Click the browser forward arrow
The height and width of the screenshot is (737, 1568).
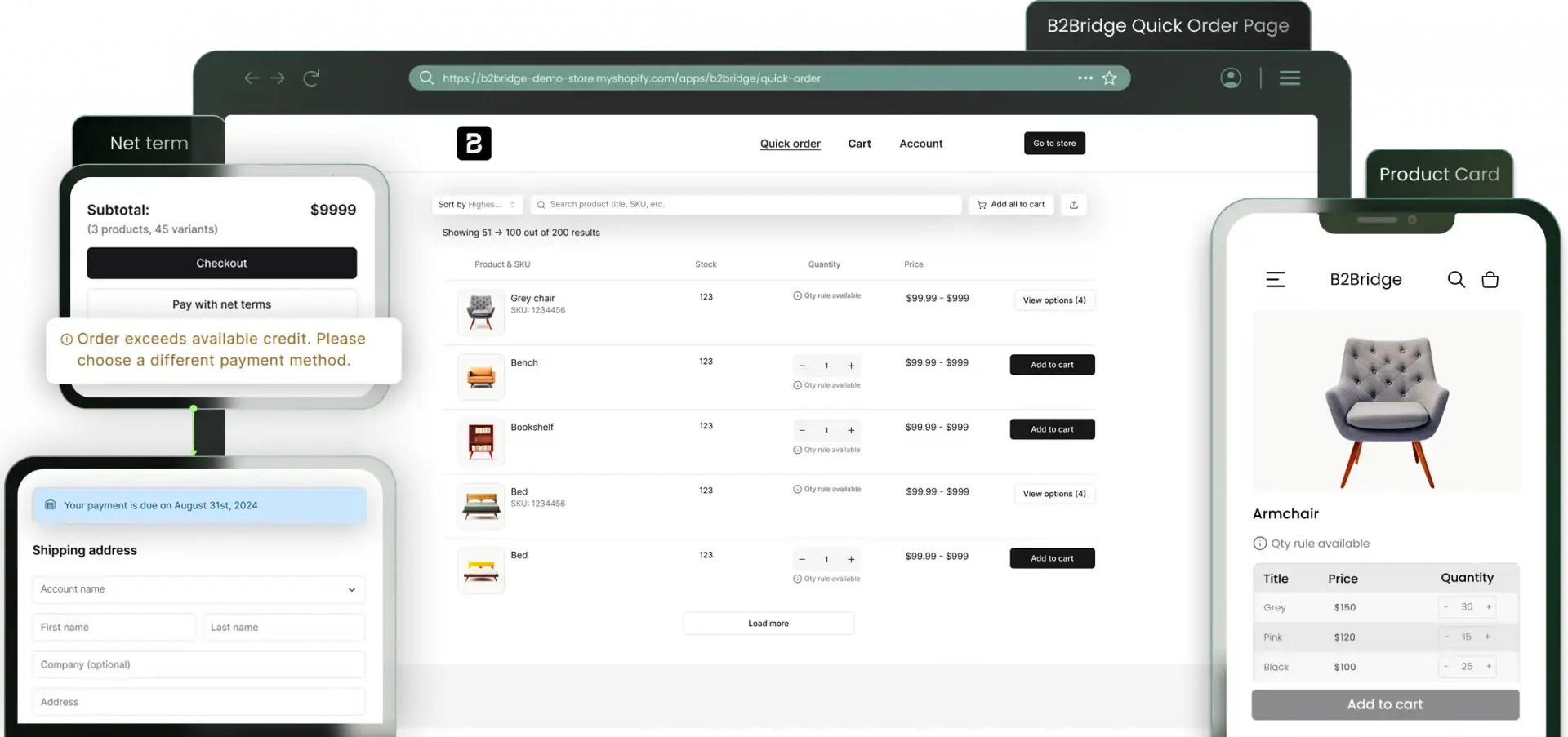tap(278, 78)
